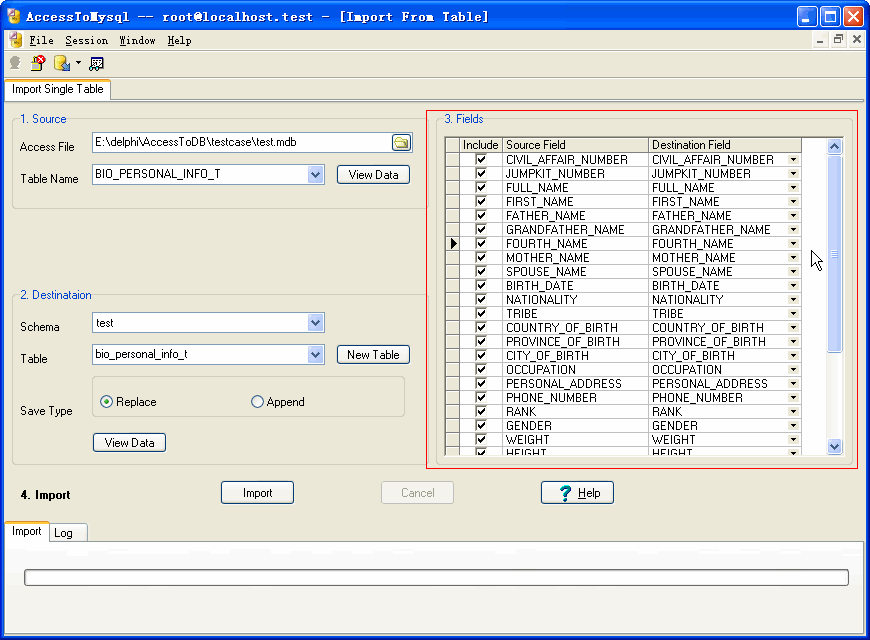The height and width of the screenshot is (640, 870).
Task: Click the help question mark button
Action: [577, 493]
